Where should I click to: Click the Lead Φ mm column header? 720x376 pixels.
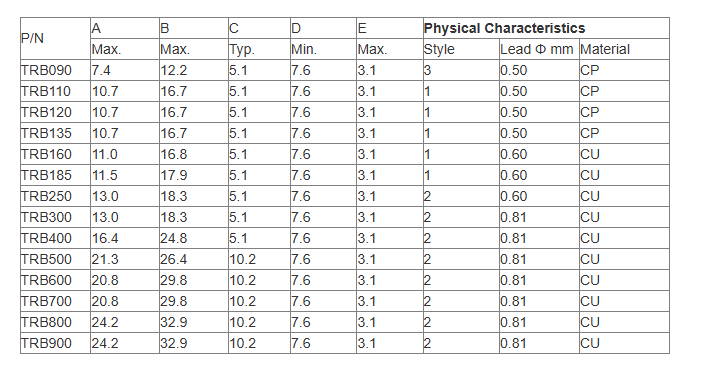tap(539, 49)
